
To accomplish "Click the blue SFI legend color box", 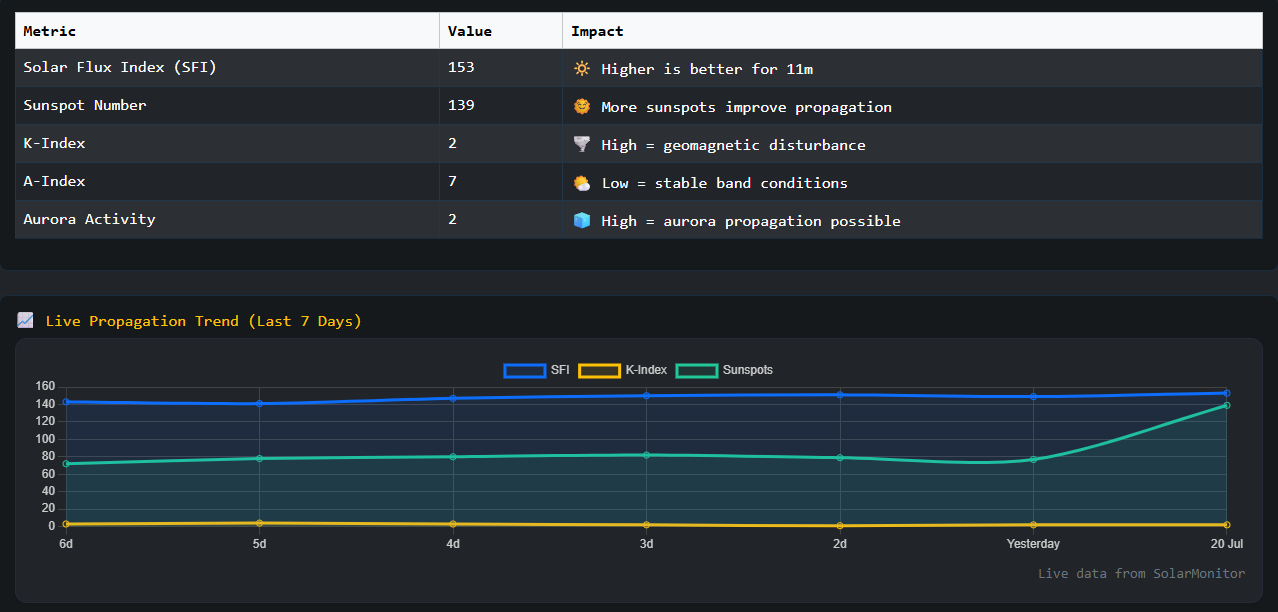I will [524, 370].
